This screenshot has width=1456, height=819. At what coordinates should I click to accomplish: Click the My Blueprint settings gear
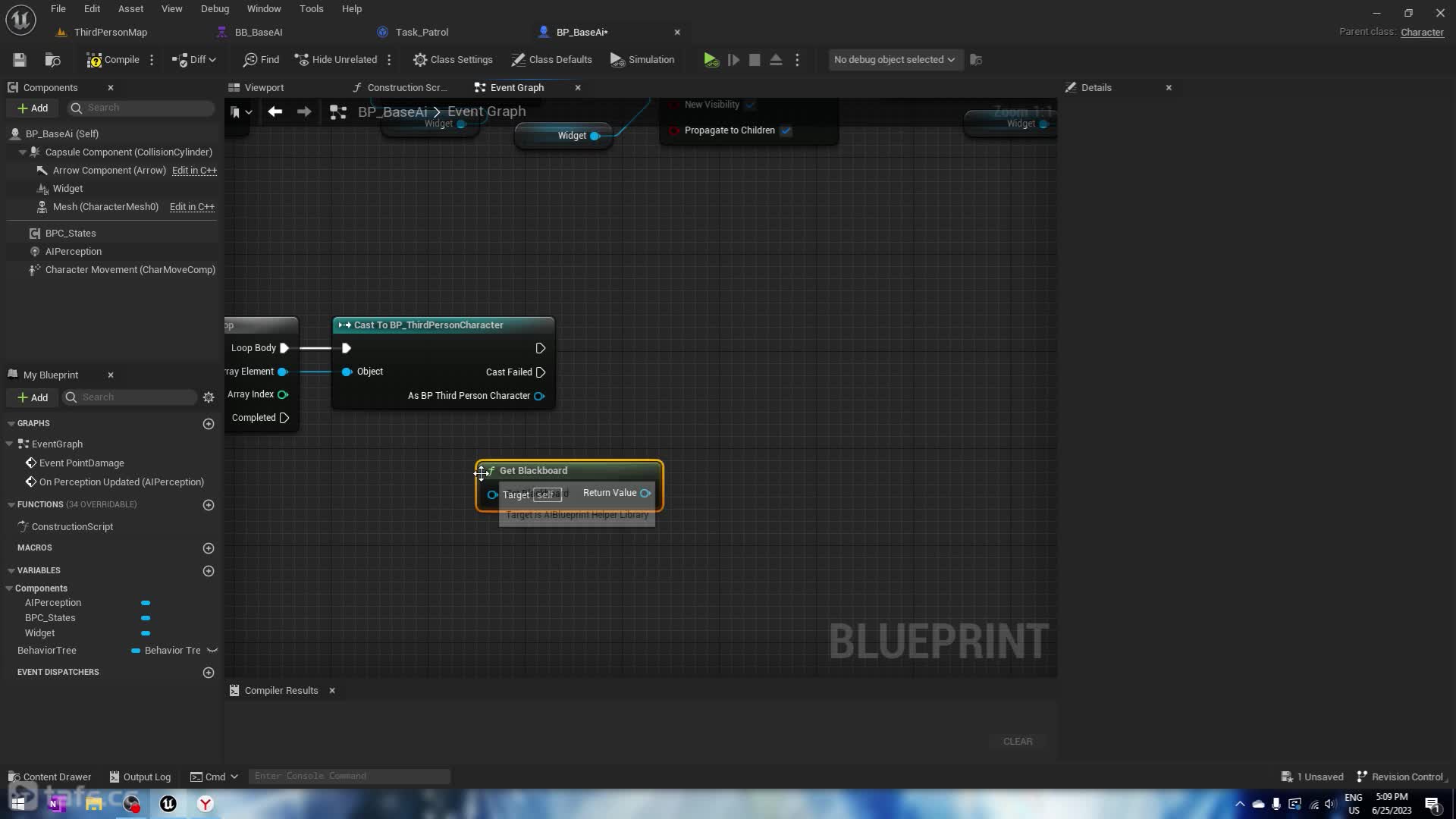click(209, 397)
